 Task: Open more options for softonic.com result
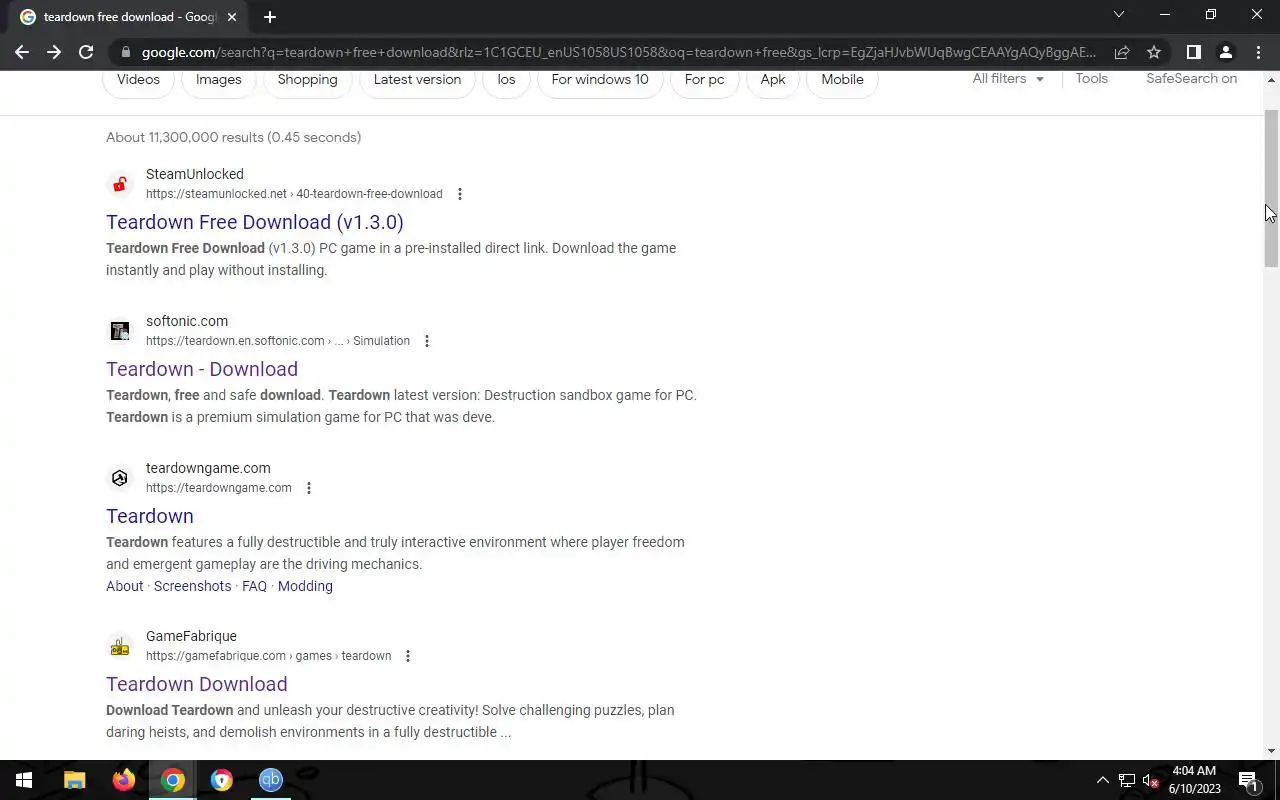click(x=427, y=341)
